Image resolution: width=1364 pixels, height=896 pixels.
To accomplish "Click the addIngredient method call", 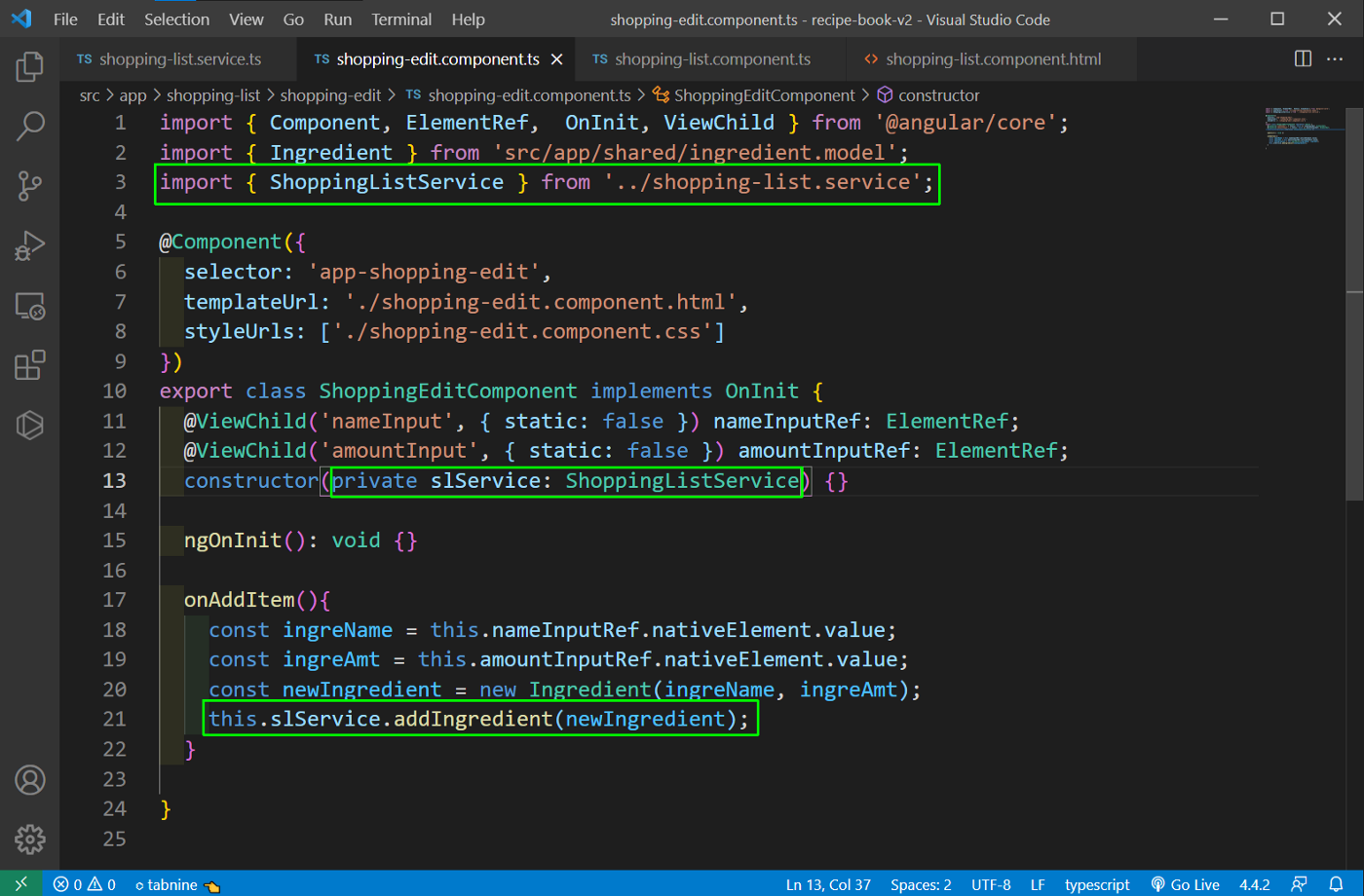I will pos(474,719).
